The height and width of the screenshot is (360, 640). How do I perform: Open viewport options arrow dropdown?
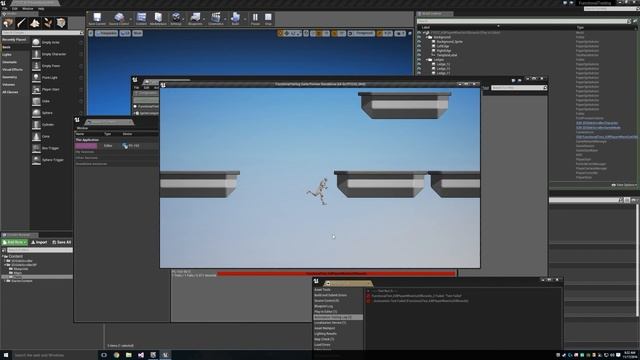(x=91, y=33)
